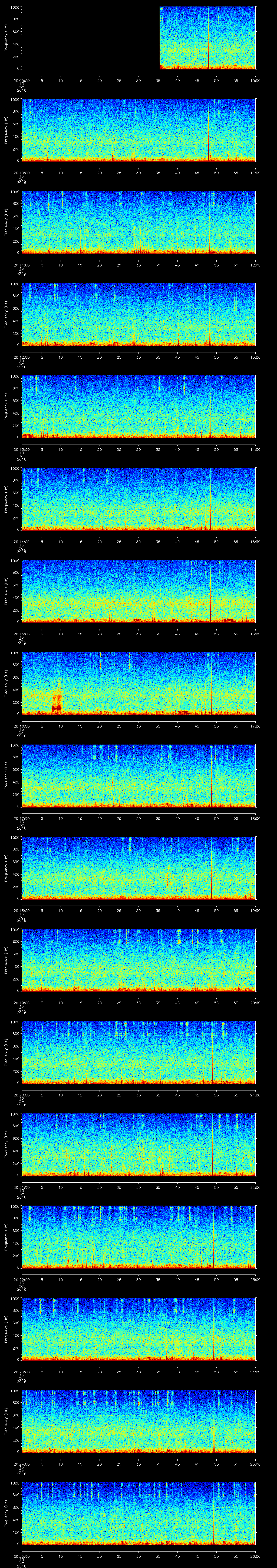Click the 26:00 end time label
This screenshot has height=1568, width=277.
click(255, 1556)
